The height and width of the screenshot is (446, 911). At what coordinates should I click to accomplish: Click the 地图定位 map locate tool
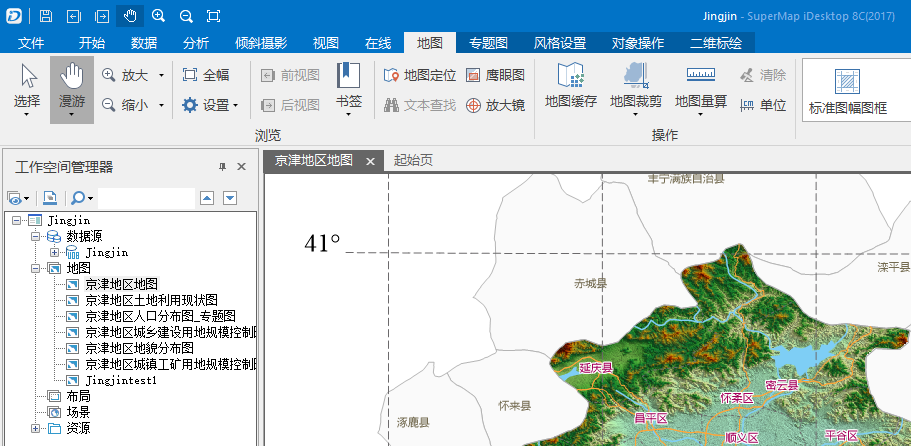pyautogui.click(x=419, y=75)
